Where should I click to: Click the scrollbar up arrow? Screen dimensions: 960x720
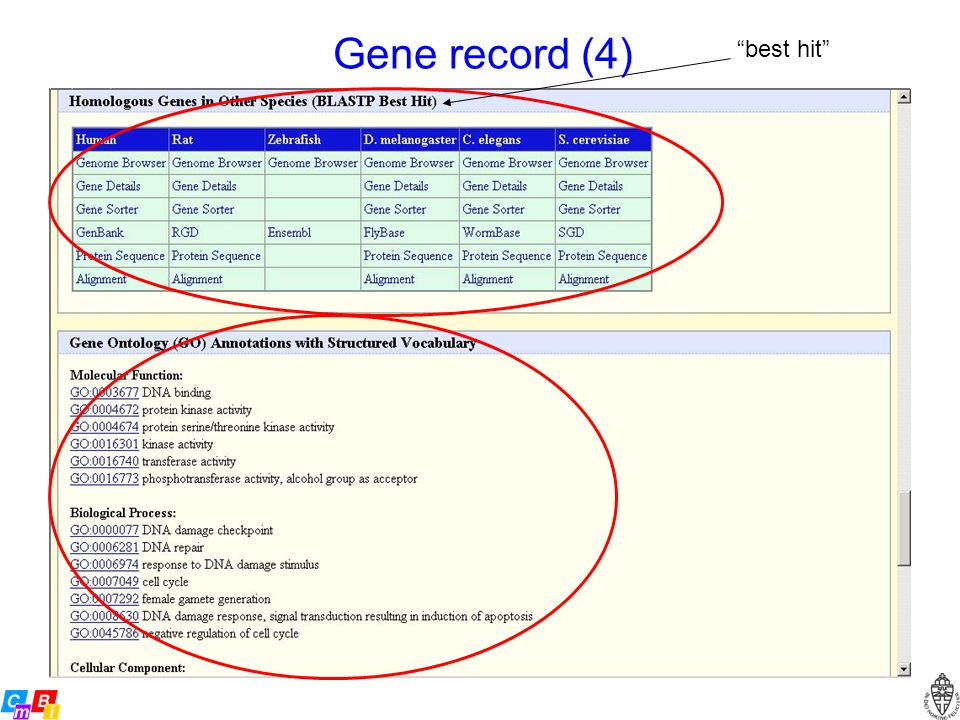click(x=904, y=97)
